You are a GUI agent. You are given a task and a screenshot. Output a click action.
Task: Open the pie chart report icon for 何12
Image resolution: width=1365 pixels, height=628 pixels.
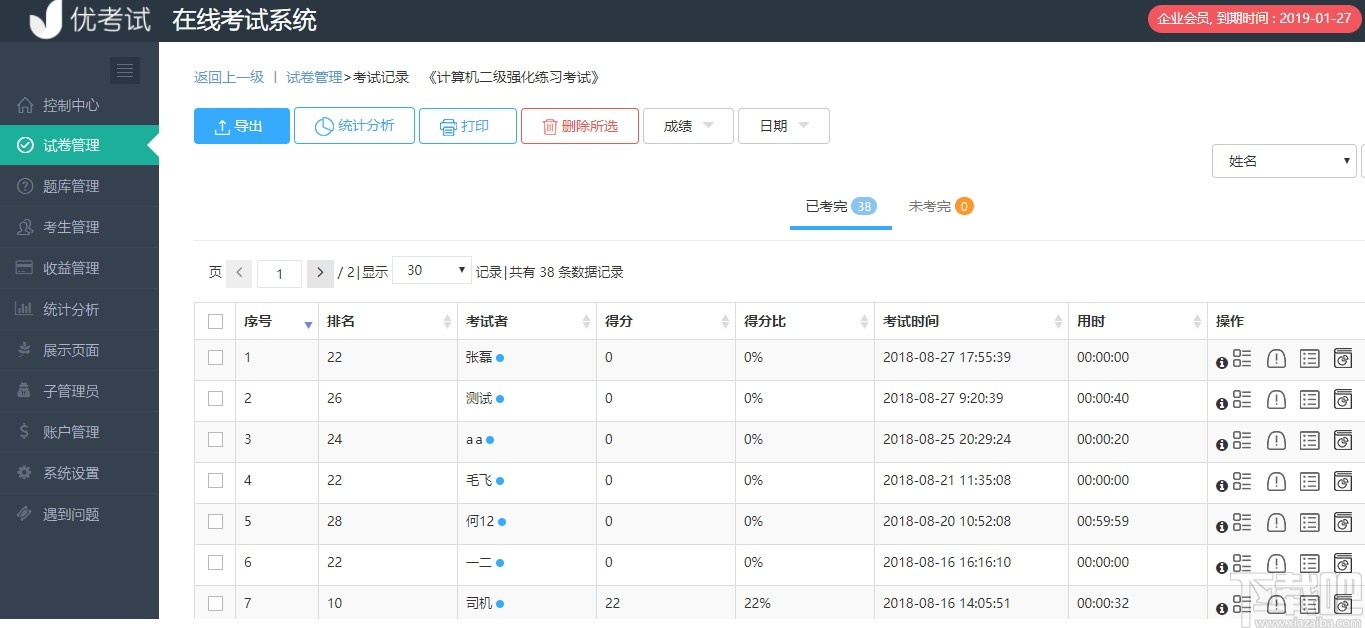(x=1343, y=522)
